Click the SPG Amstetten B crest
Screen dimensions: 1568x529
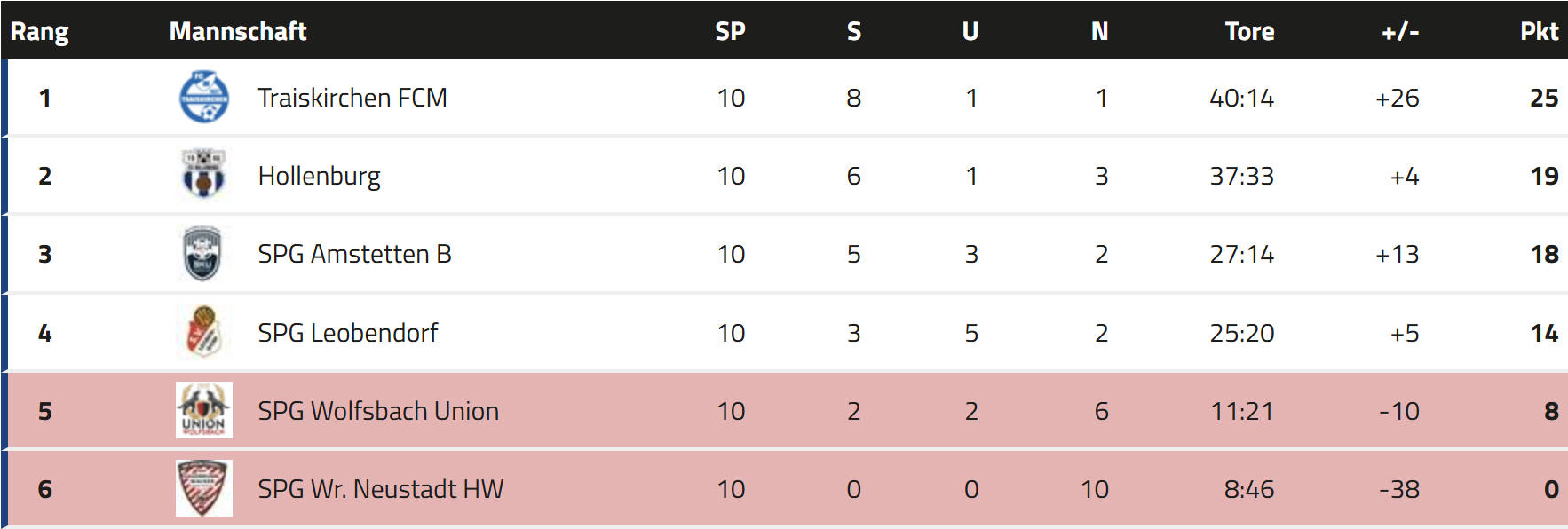click(202, 254)
